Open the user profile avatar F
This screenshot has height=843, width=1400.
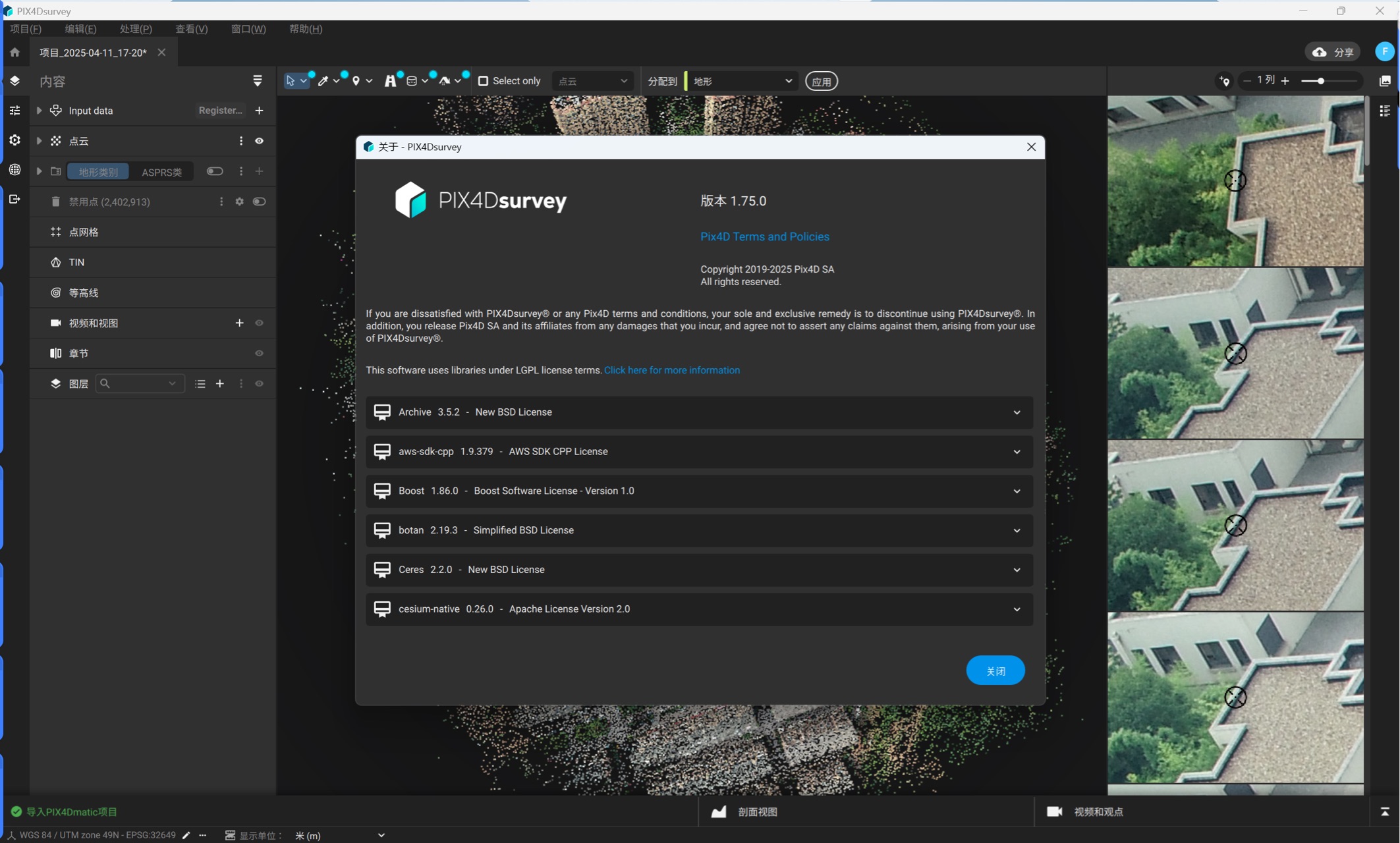tap(1384, 52)
